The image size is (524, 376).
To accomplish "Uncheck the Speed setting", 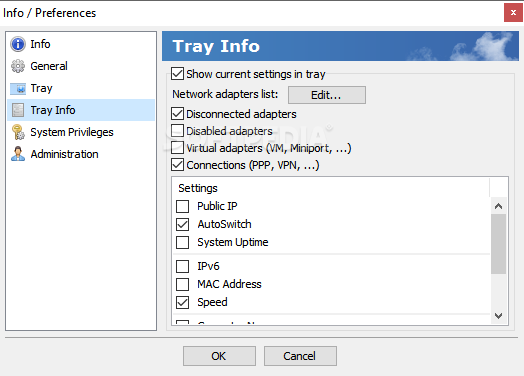I will point(182,302).
